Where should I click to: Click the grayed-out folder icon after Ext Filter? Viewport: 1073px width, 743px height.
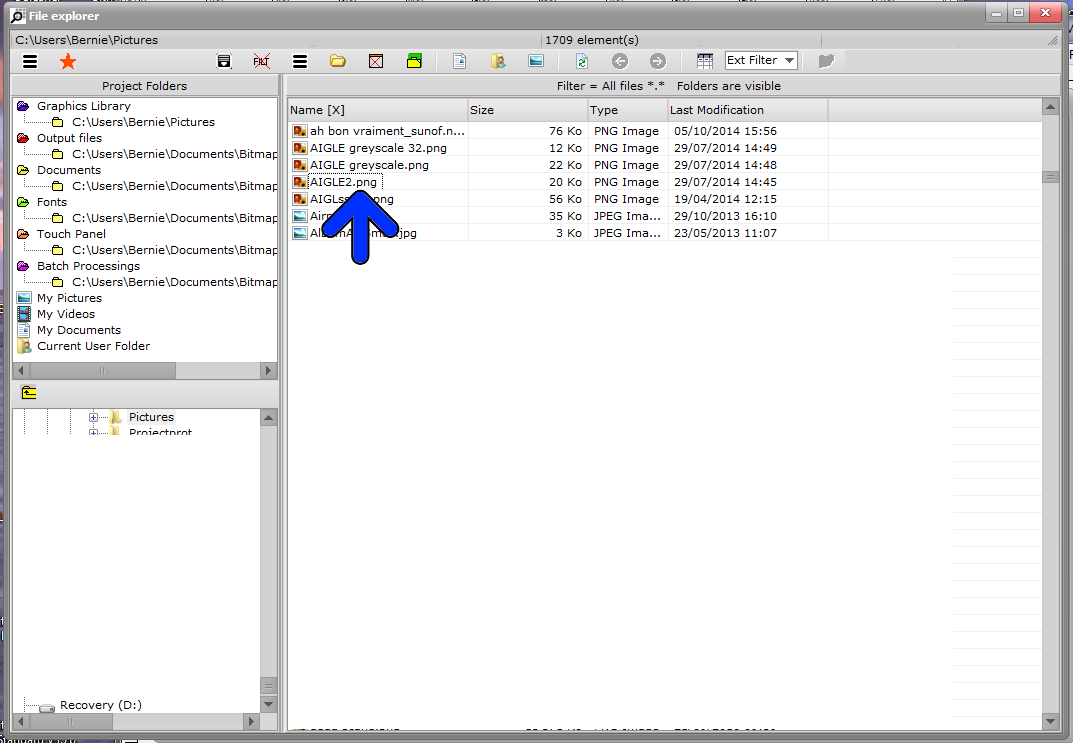[x=826, y=61]
